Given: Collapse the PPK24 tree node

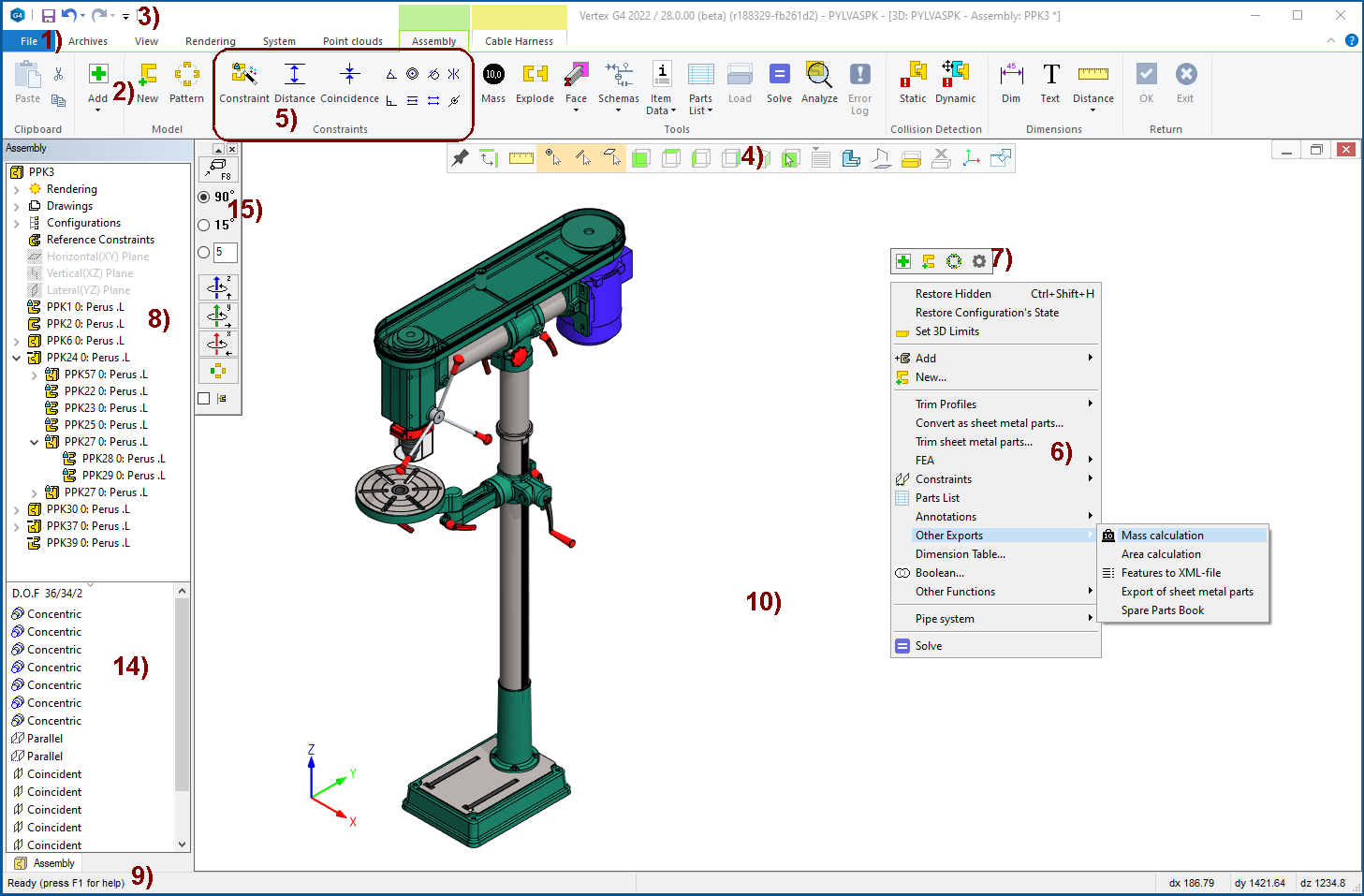Looking at the screenshot, I should (x=17, y=358).
